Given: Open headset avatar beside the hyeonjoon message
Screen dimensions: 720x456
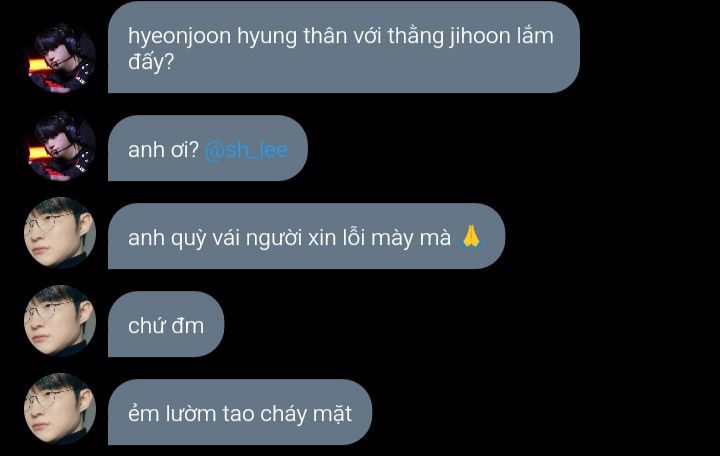Looking at the screenshot, I should [x=61, y=59].
